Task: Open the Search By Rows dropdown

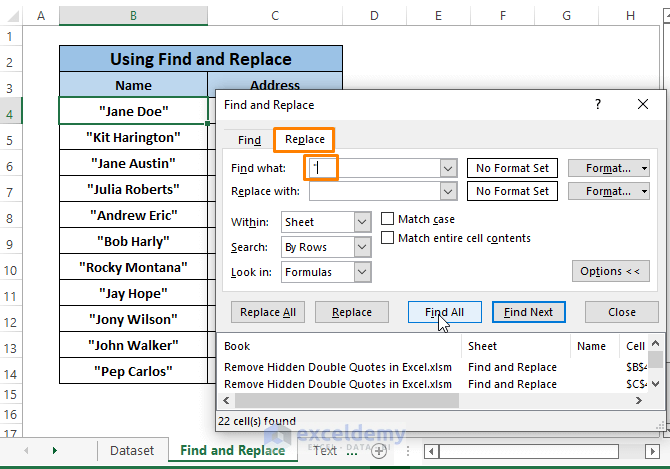Action: 362,247
